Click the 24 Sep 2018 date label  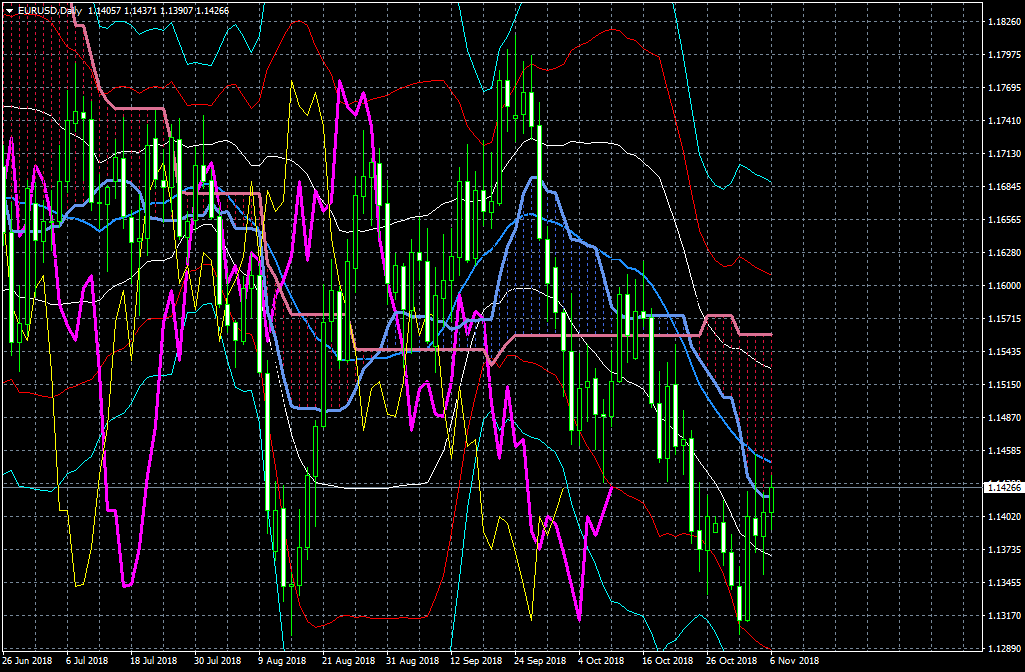click(x=539, y=661)
